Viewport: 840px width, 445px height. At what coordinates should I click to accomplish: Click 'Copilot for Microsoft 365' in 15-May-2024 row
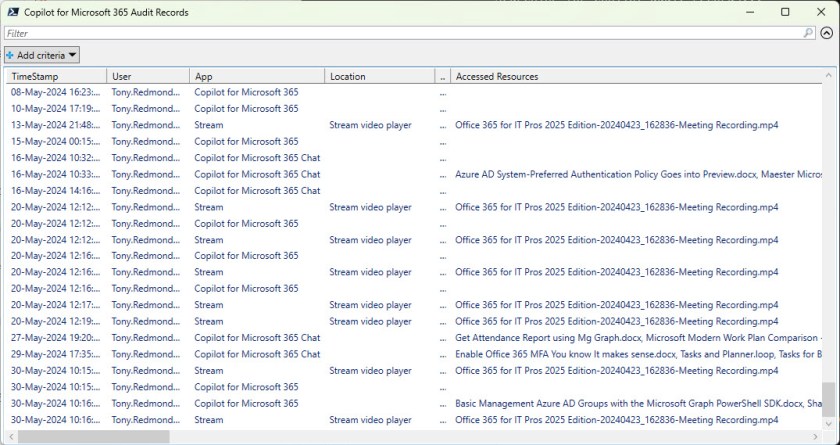[x=246, y=141]
